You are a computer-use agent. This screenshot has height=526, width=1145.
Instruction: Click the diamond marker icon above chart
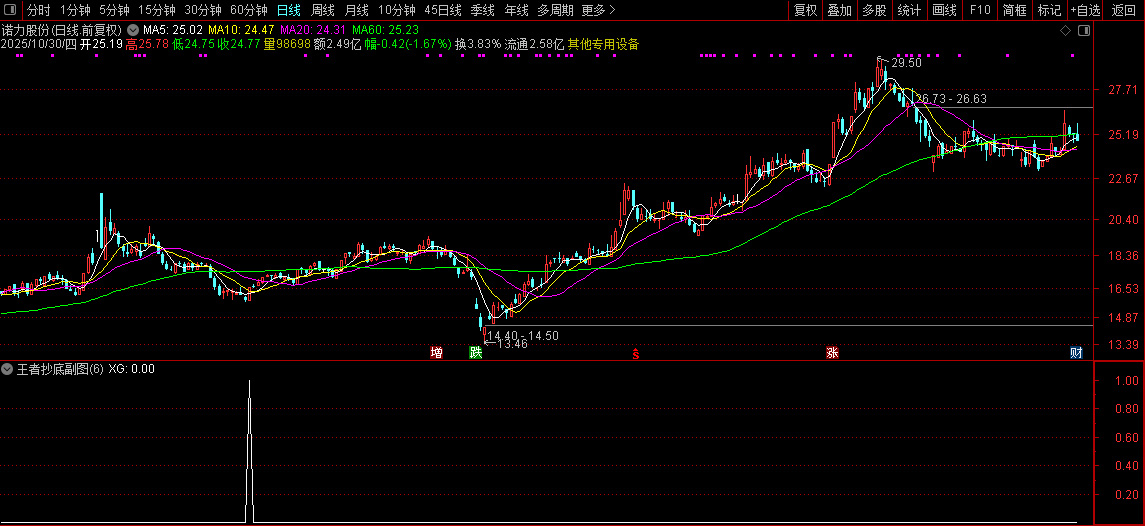(1065, 31)
